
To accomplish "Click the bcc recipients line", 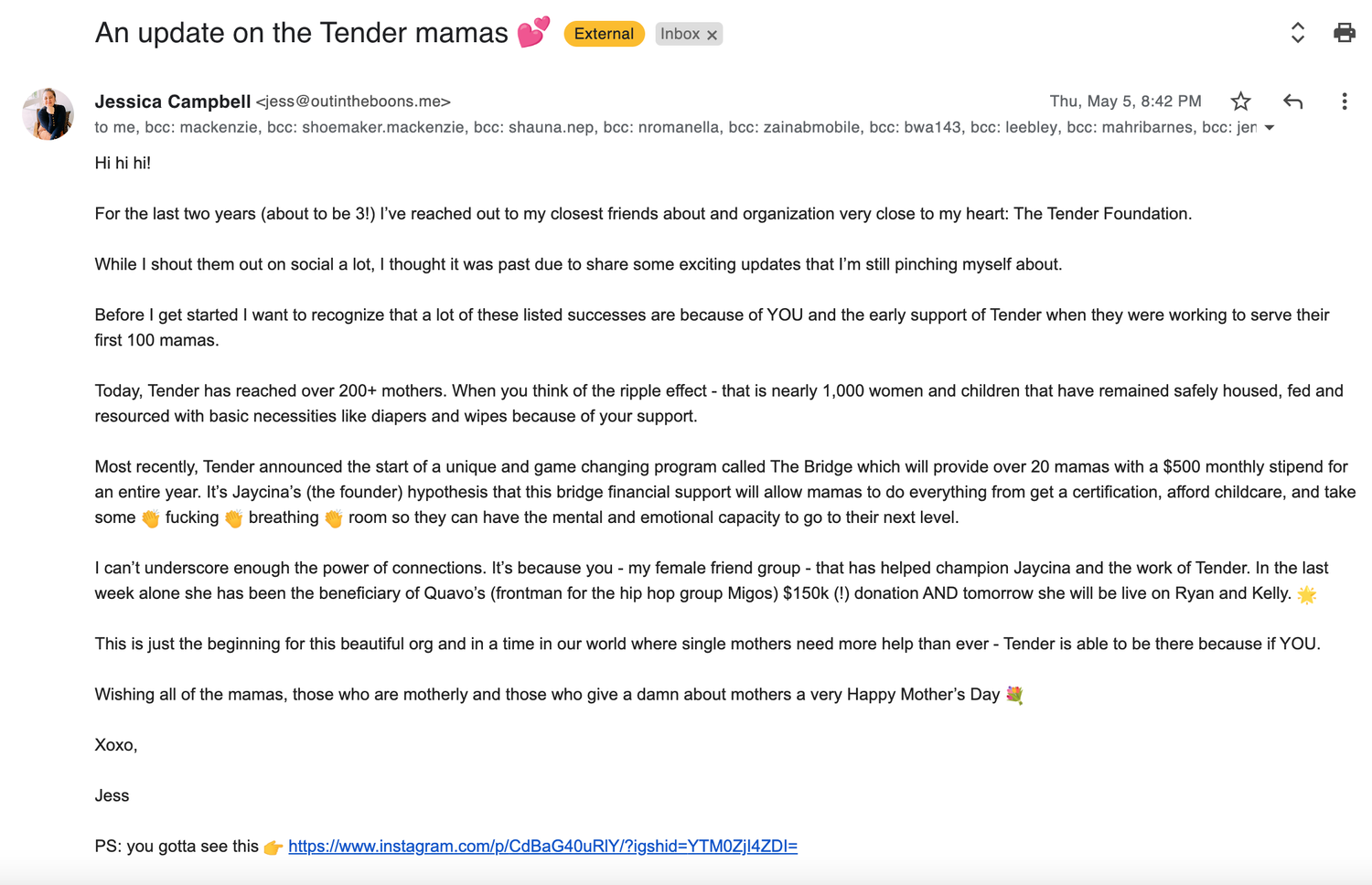I will [x=676, y=127].
